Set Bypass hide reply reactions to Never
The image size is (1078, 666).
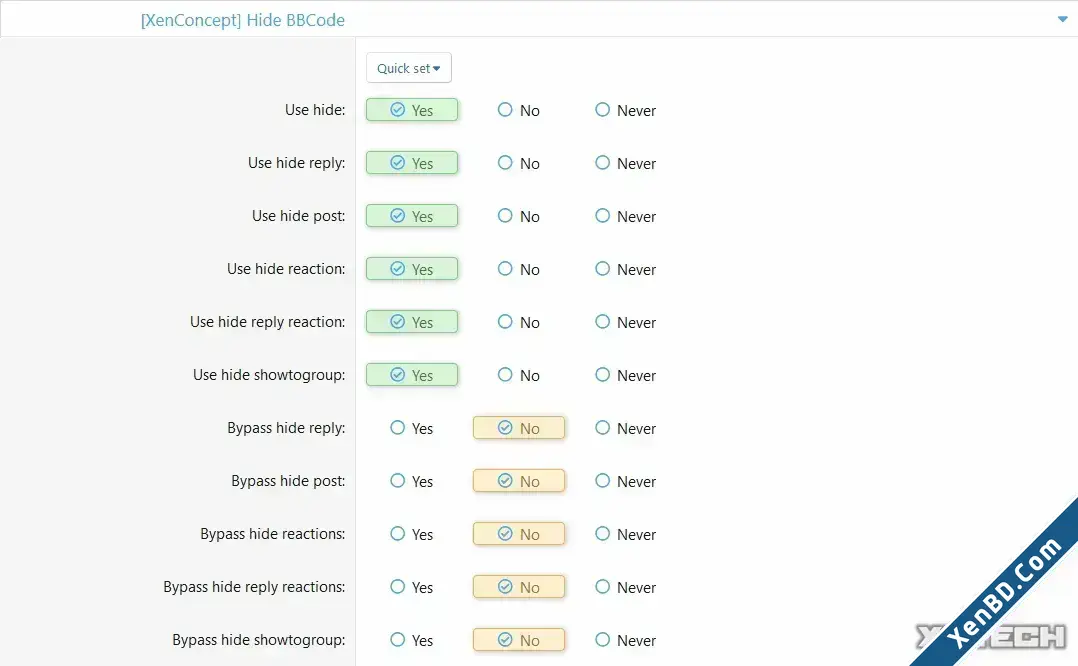[x=625, y=587]
